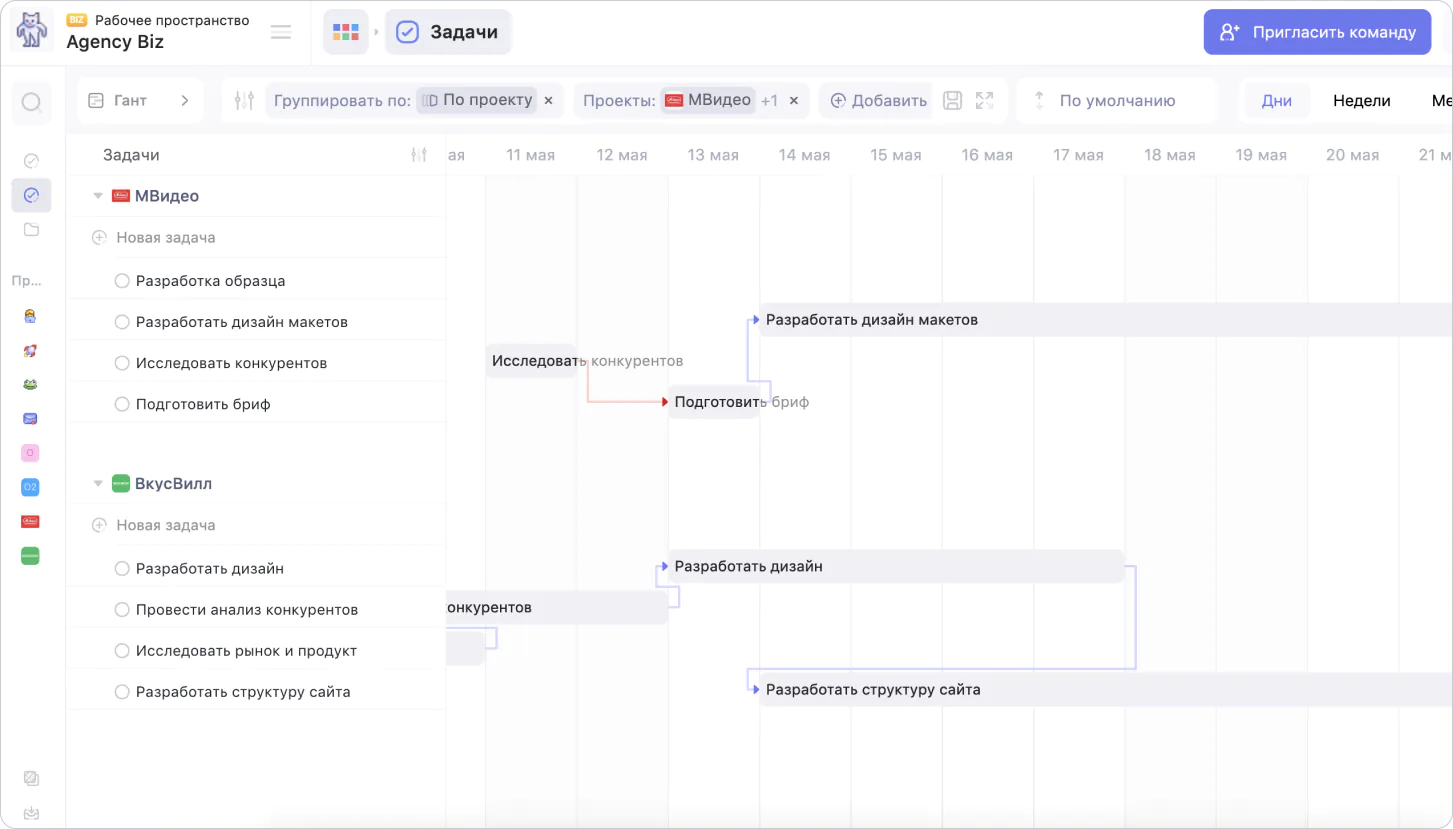Click the 'Разработать дизайн' Gantt bar

[x=895, y=566]
